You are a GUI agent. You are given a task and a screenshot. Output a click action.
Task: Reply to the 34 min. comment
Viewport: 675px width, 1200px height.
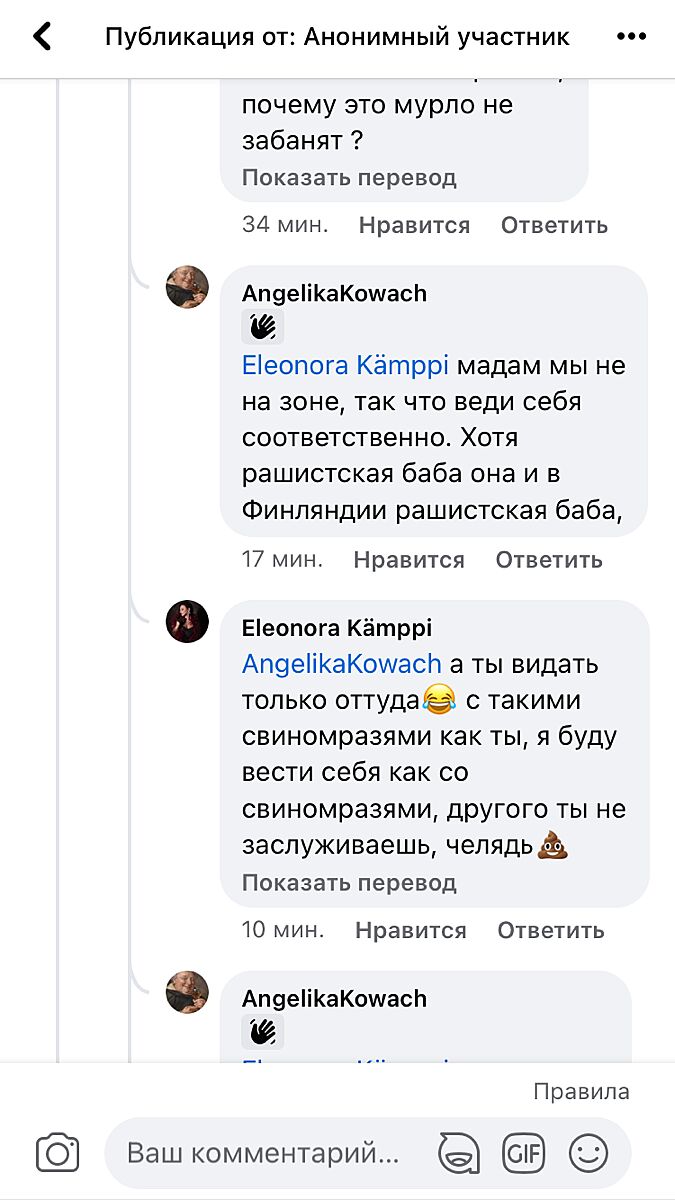pos(554,225)
